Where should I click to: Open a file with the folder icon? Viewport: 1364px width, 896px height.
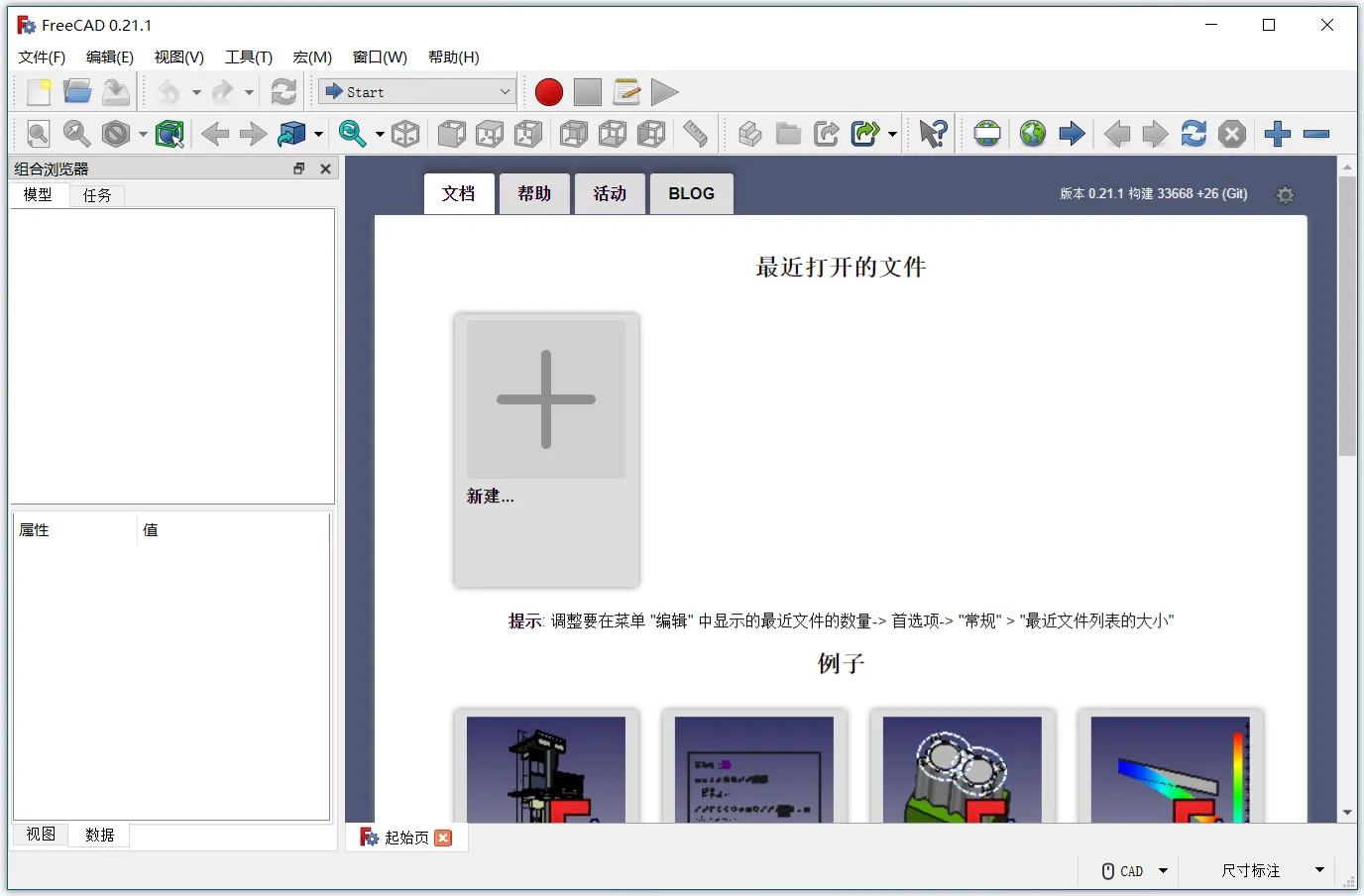(x=77, y=92)
